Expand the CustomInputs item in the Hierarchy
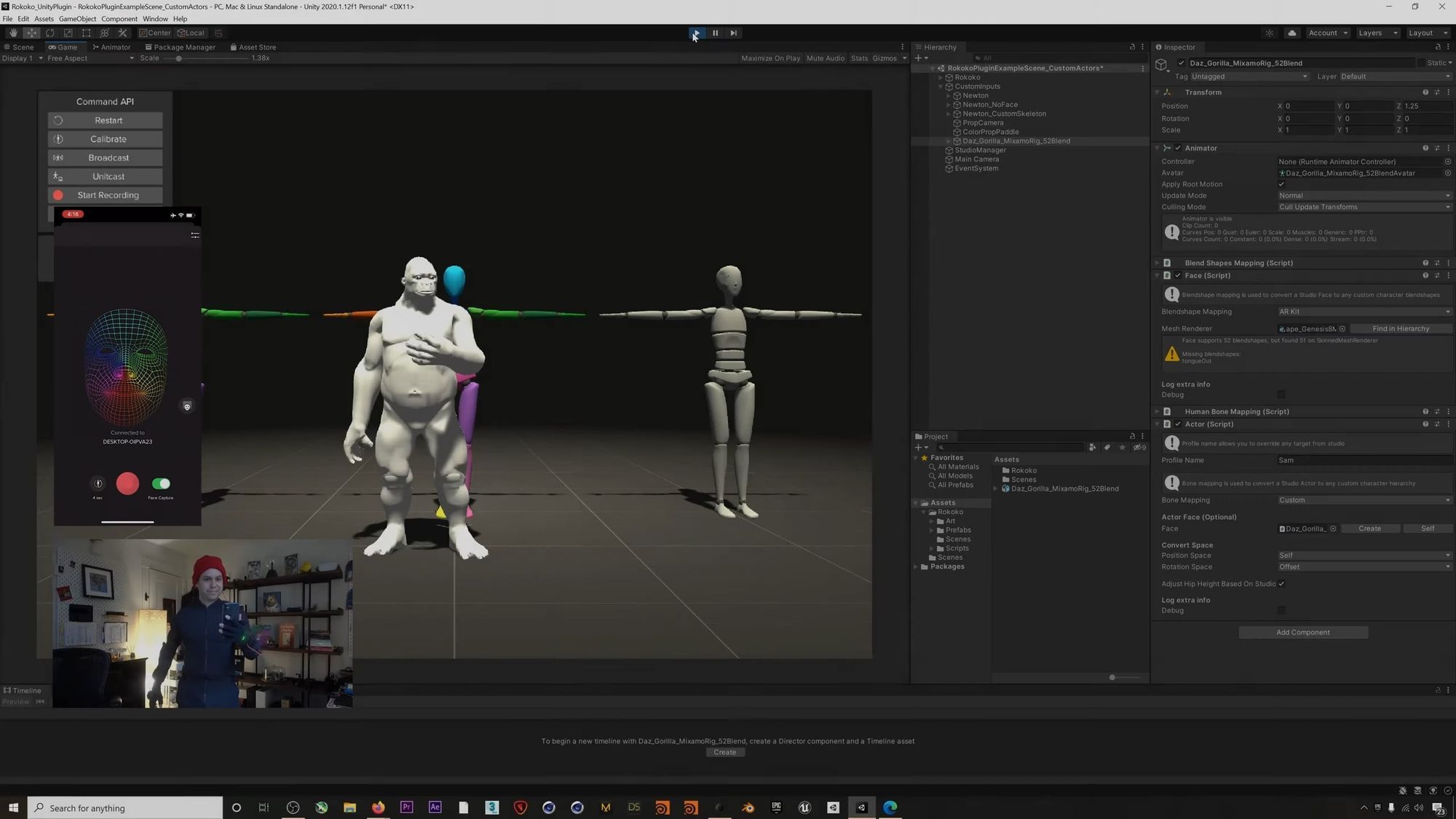1456x819 pixels. (x=941, y=86)
